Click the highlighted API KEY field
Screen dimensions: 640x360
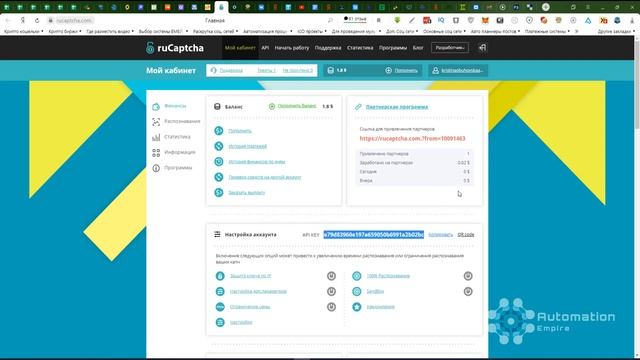[x=374, y=235]
